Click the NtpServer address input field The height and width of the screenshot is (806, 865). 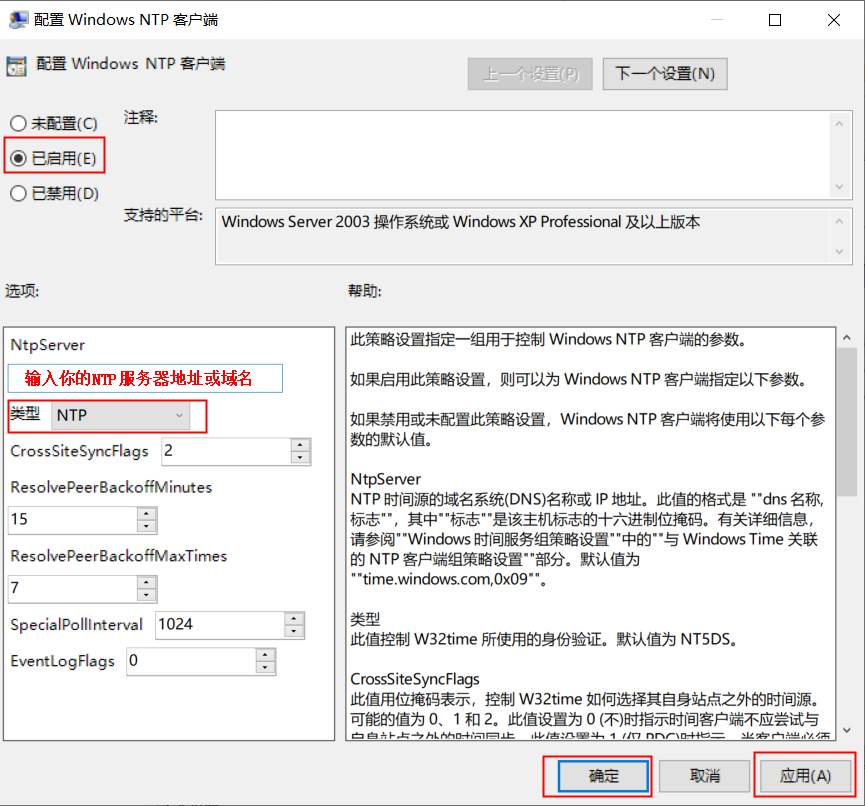pyautogui.click(x=145, y=378)
